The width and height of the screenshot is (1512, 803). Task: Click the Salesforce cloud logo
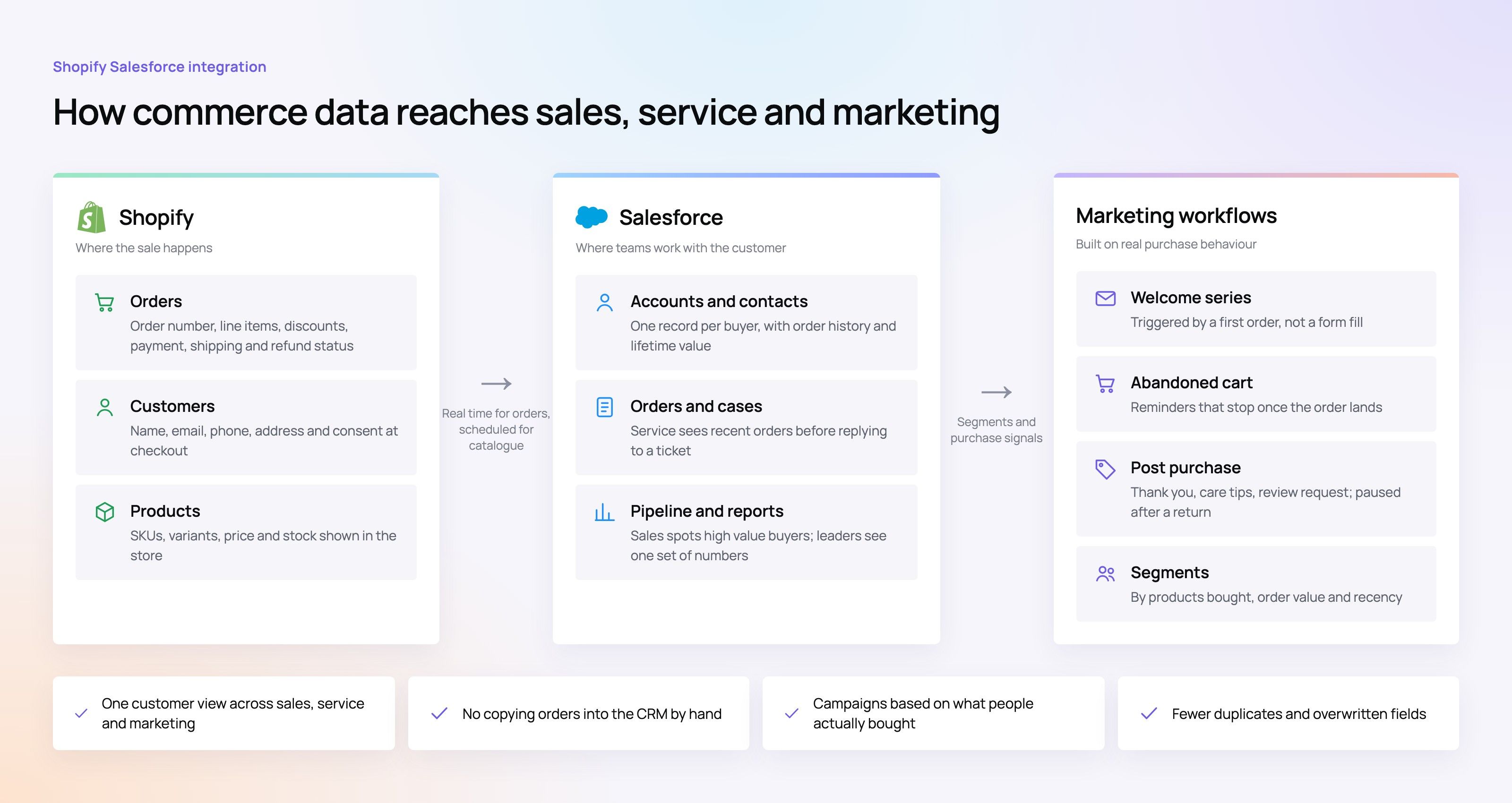coord(591,217)
